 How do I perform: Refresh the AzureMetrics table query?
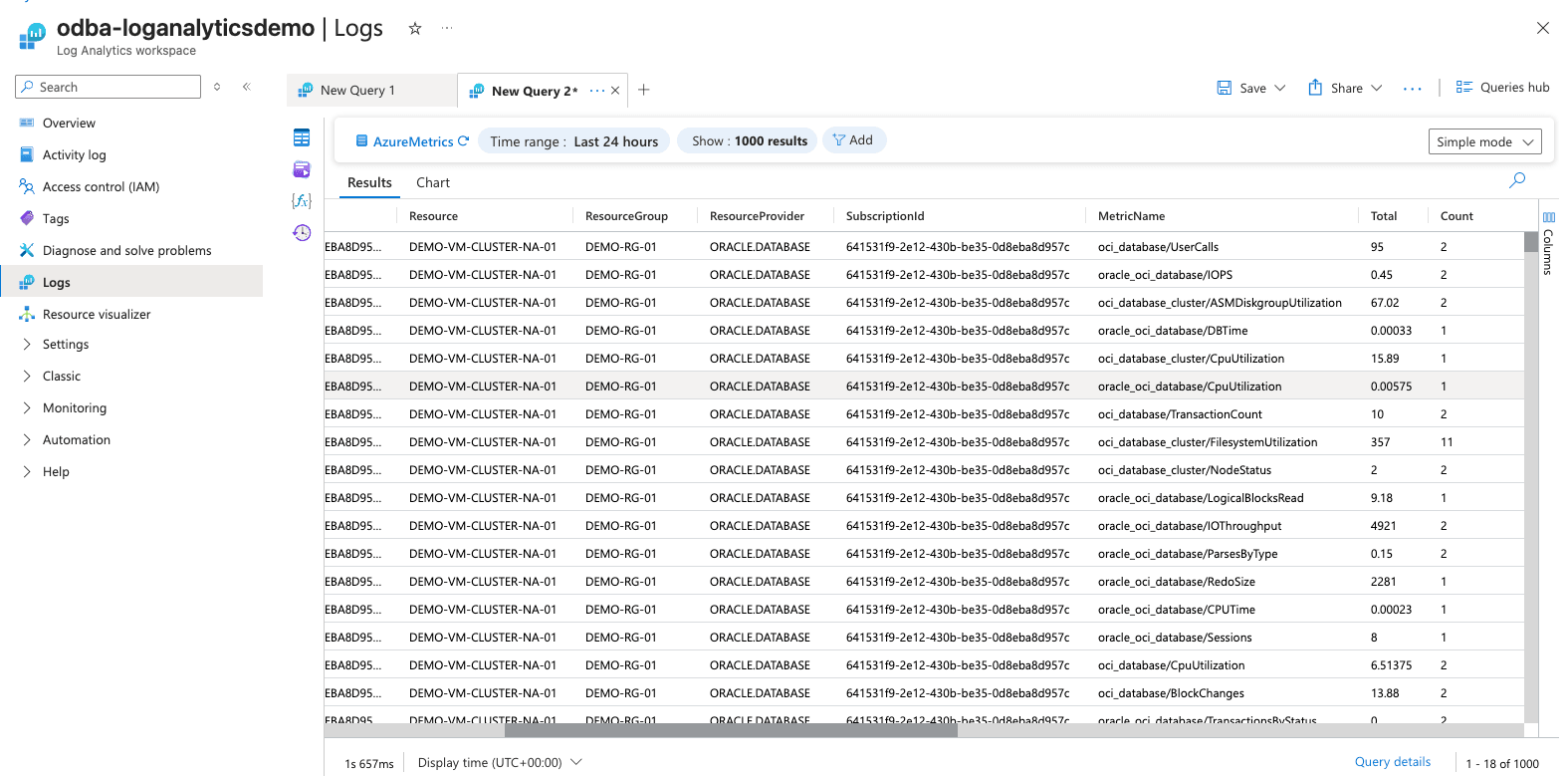(x=464, y=141)
